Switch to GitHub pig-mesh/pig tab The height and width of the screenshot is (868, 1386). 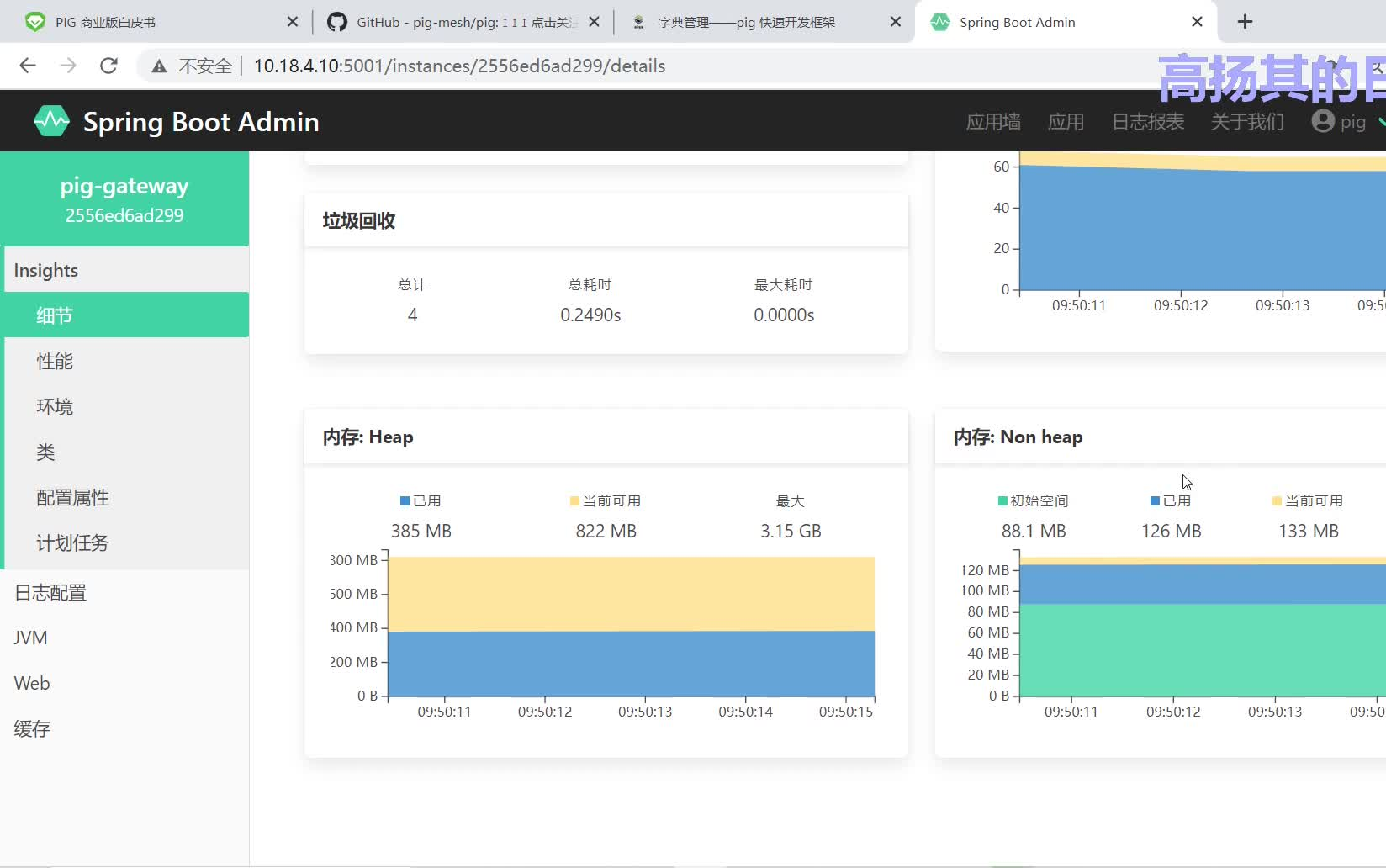tap(461, 22)
